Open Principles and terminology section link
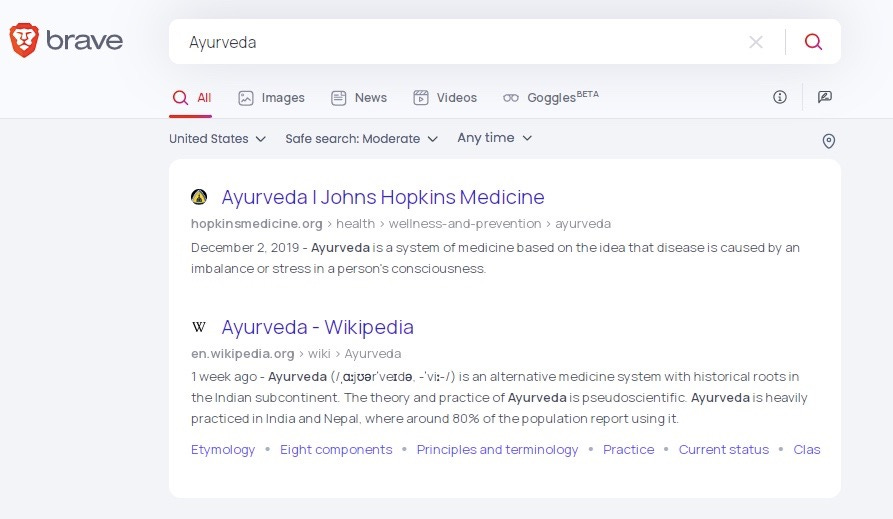 pyautogui.click(x=497, y=449)
